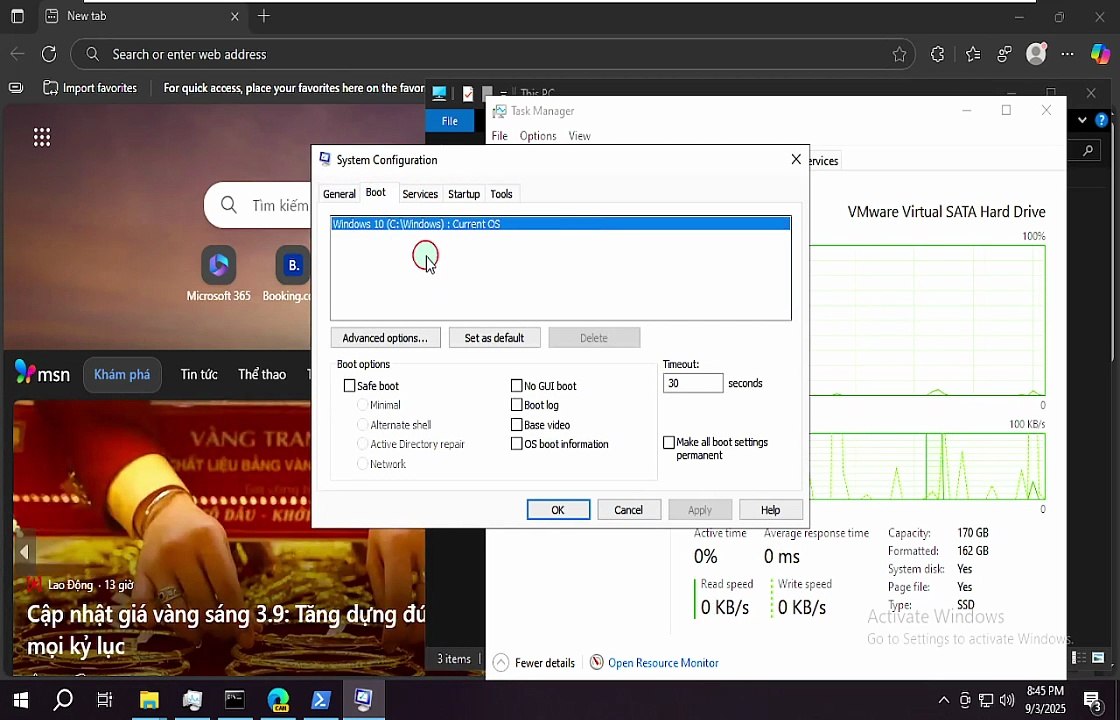Switch to General tab in System Configuration

339,194
